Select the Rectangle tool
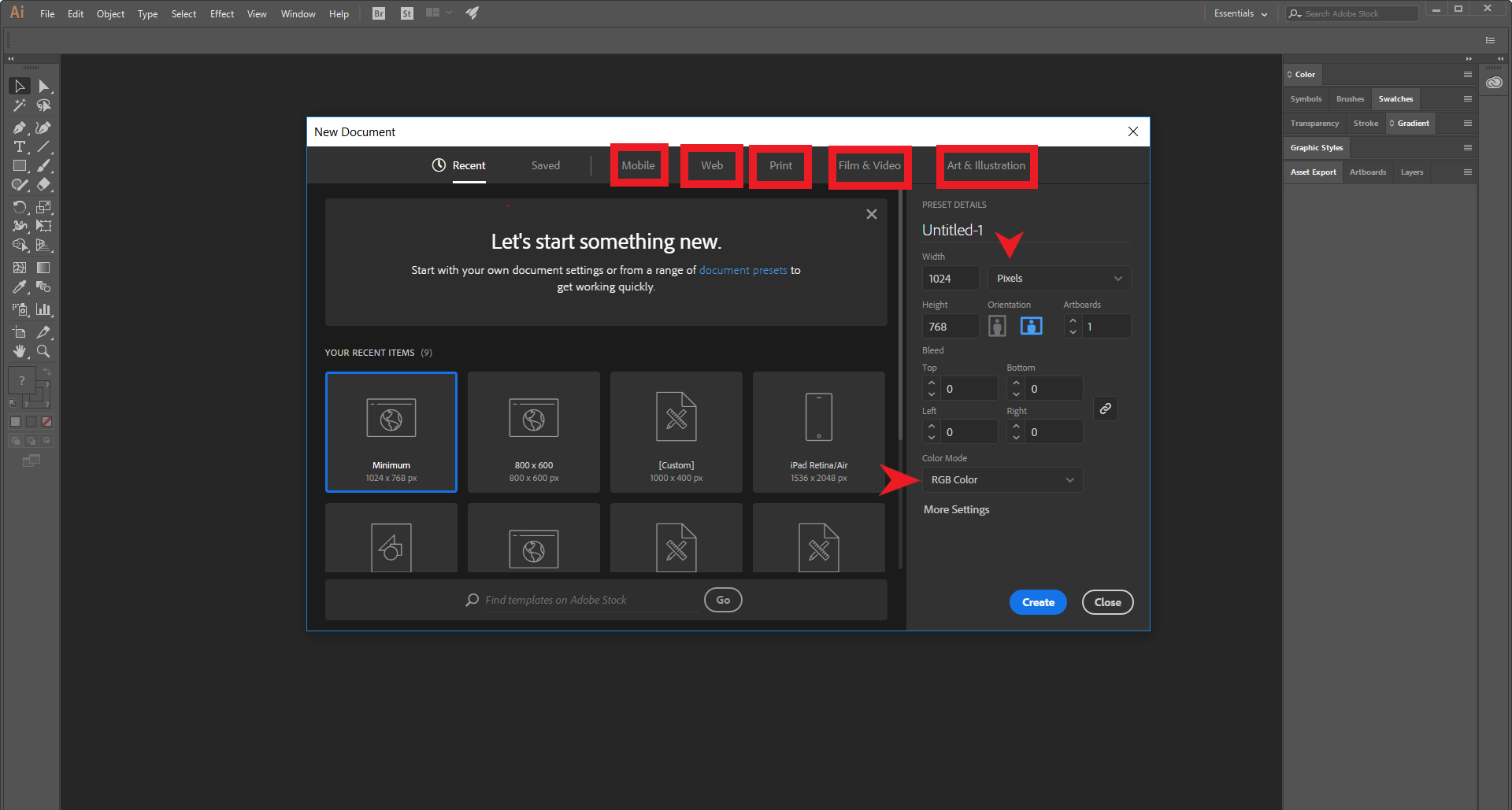 (20, 166)
